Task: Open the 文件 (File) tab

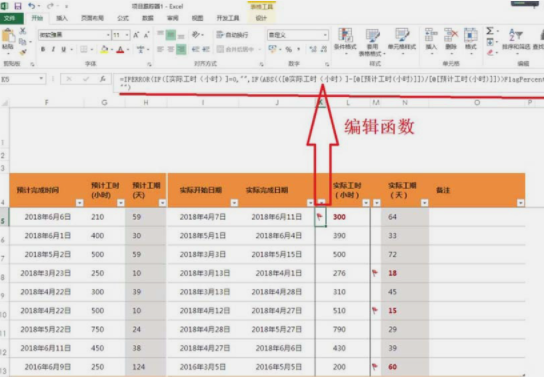Action: point(10,18)
